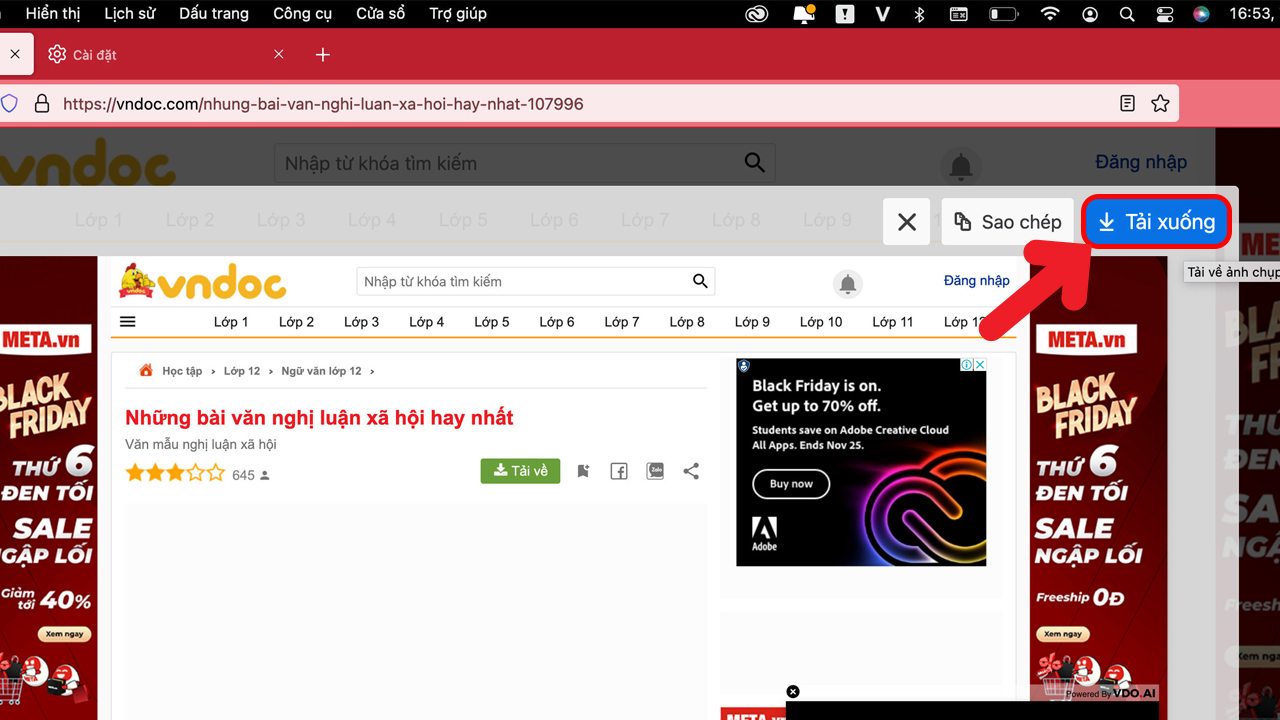Screen dimensions: 1280x720
Task: Click the preview's Nhập từ khóa tìm kiếm field
Action: pos(536,282)
